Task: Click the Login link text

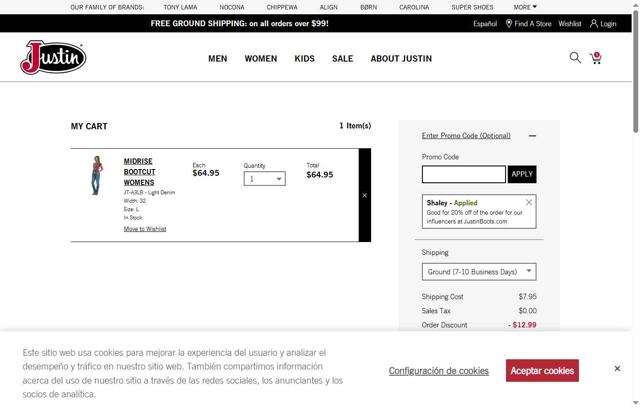Action: (x=608, y=24)
